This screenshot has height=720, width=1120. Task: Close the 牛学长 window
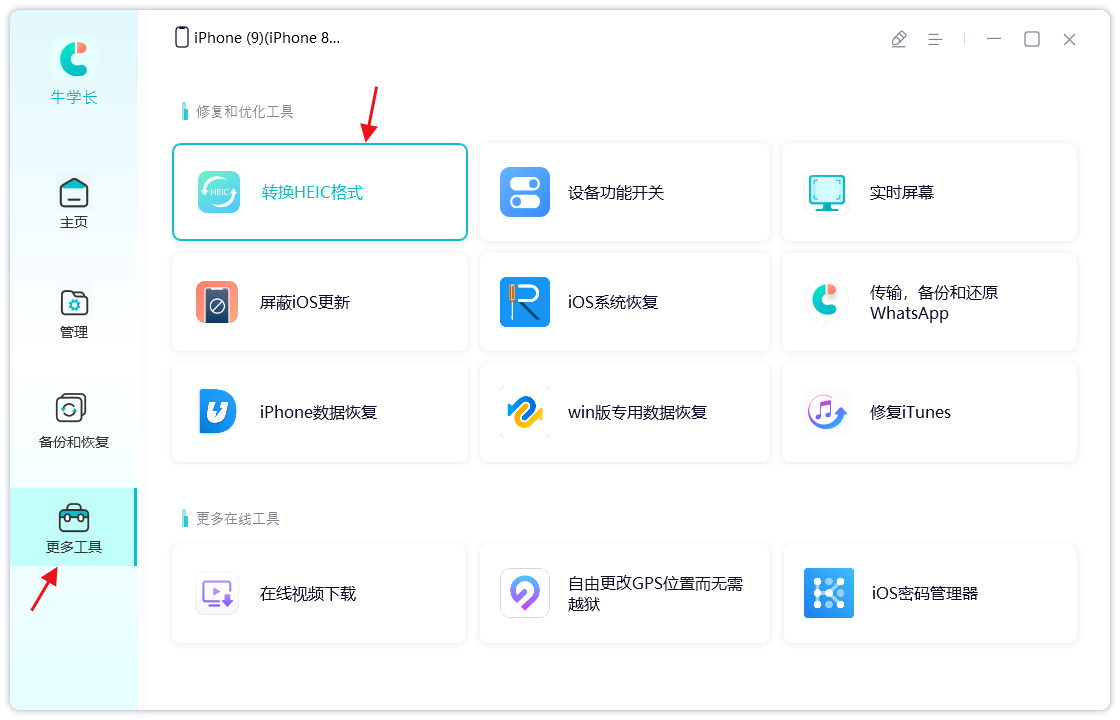(x=1069, y=39)
